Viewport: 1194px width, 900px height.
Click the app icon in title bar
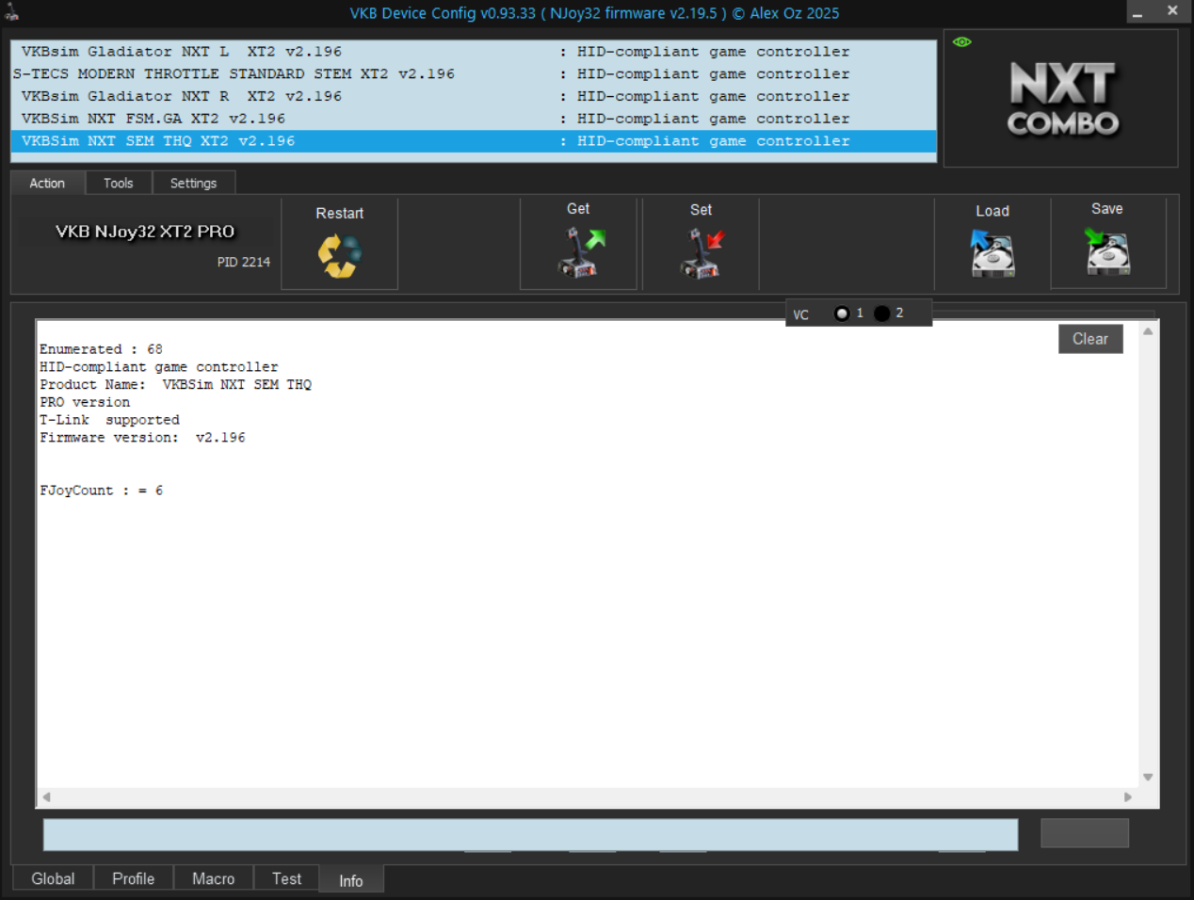(11, 12)
